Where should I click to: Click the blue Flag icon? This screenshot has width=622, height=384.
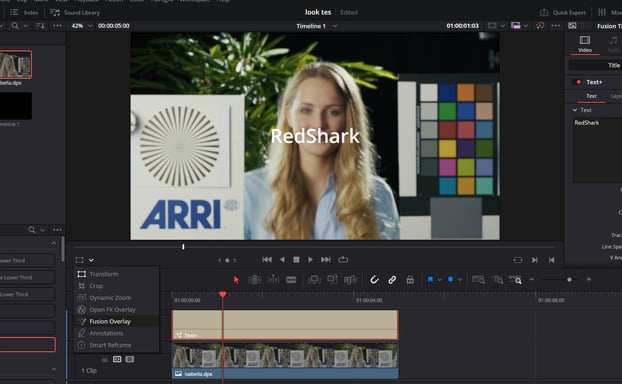click(x=430, y=280)
